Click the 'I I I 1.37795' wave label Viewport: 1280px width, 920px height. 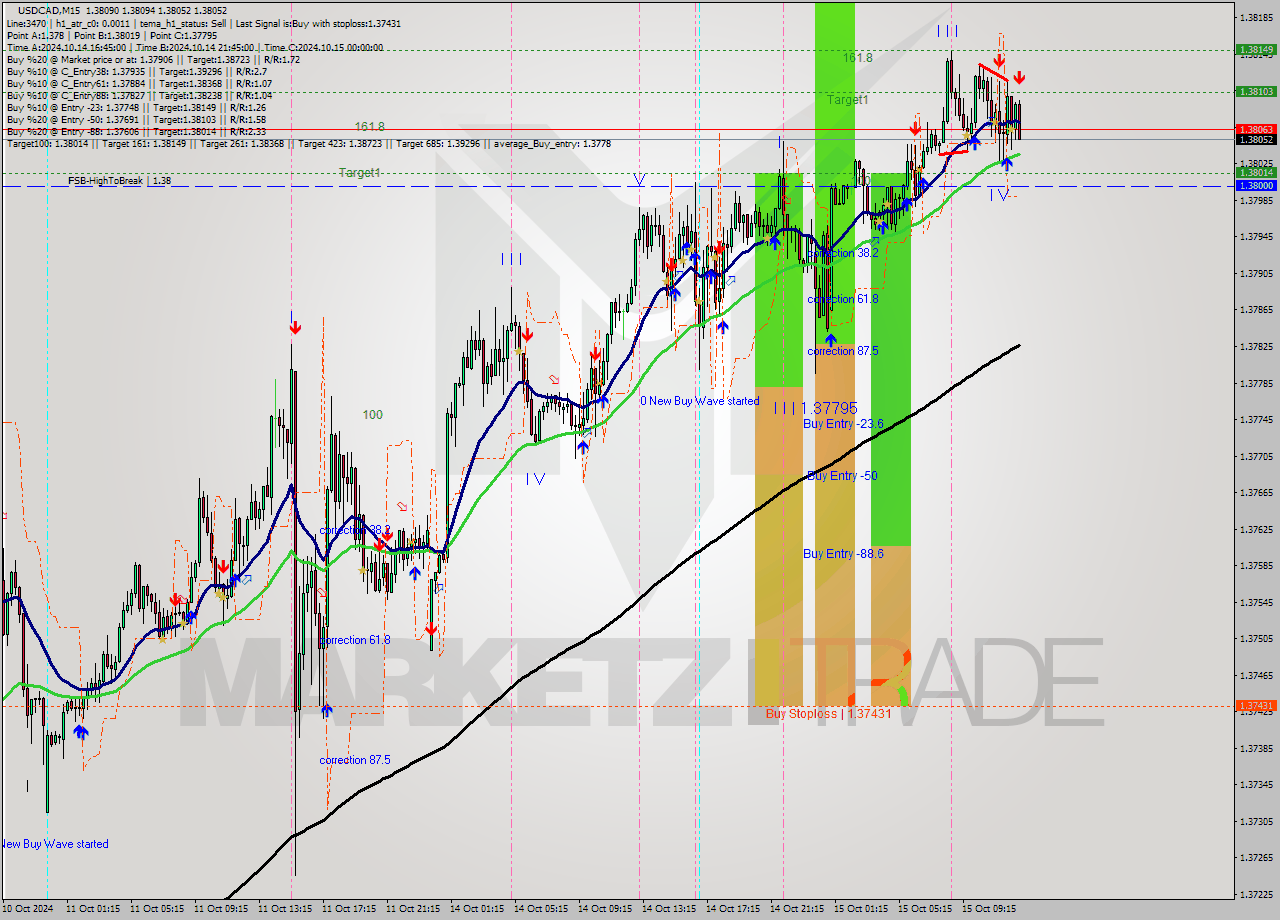click(x=815, y=408)
